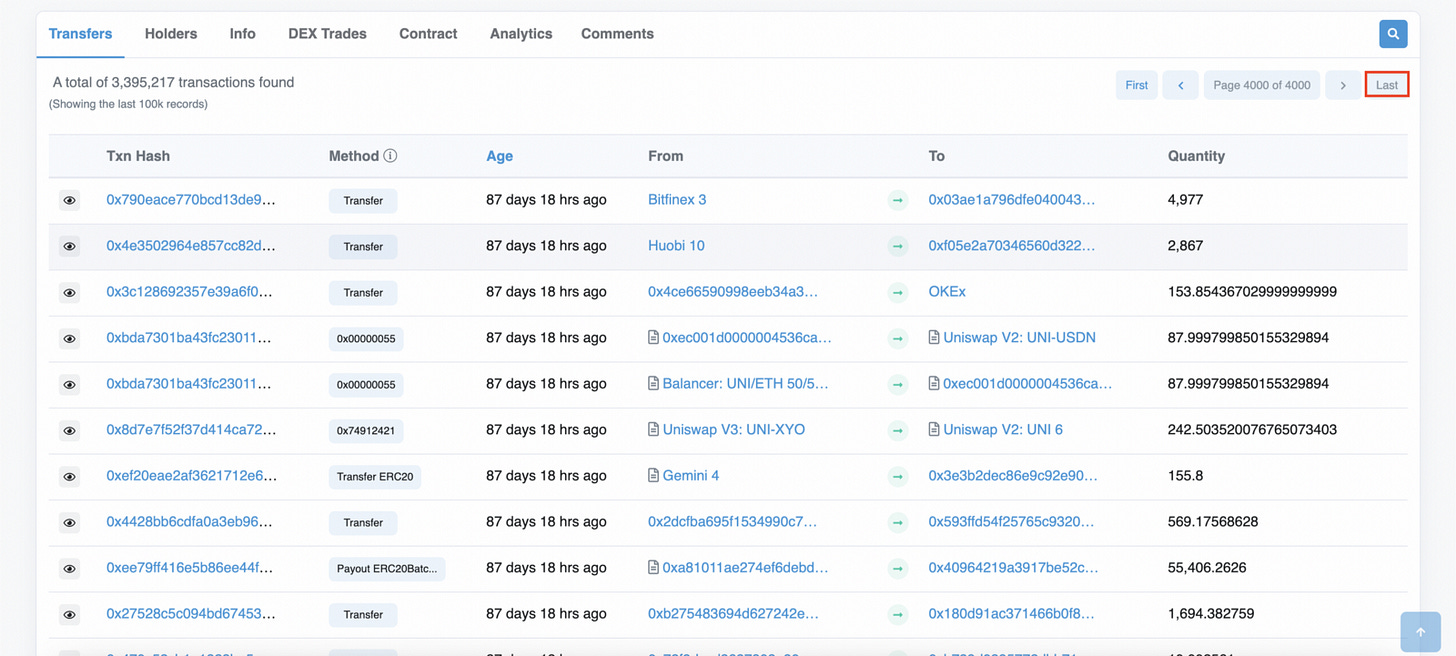Open the Info tab
This screenshot has height=656, width=1456.
point(243,34)
